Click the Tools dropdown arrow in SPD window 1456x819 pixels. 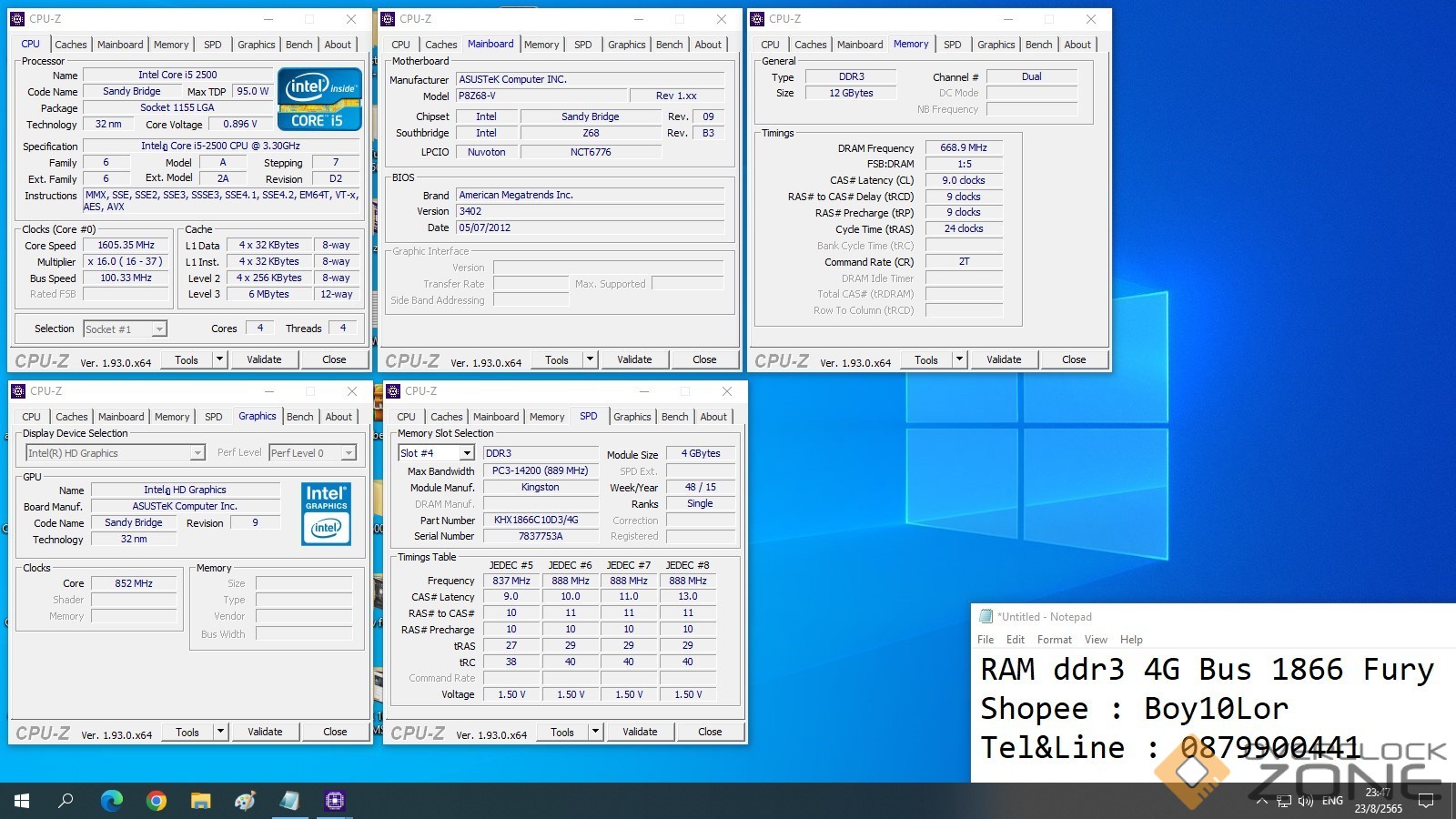coord(595,732)
